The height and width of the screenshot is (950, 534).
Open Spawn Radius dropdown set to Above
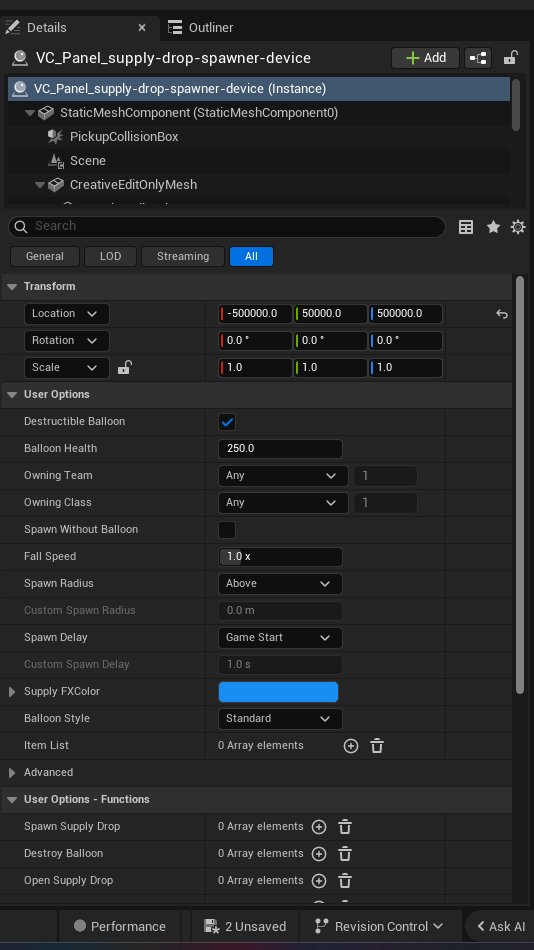point(280,583)
